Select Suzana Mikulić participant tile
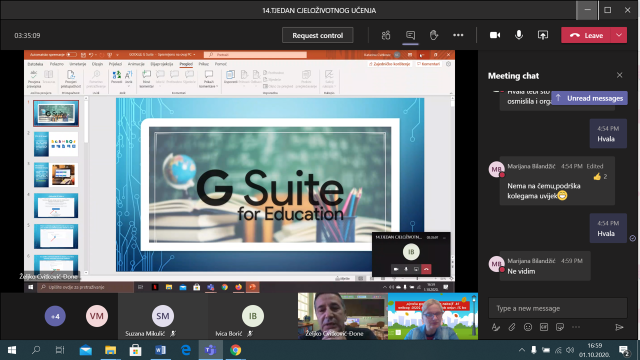This screenshot has height=360, width=640. coord(163,316)
